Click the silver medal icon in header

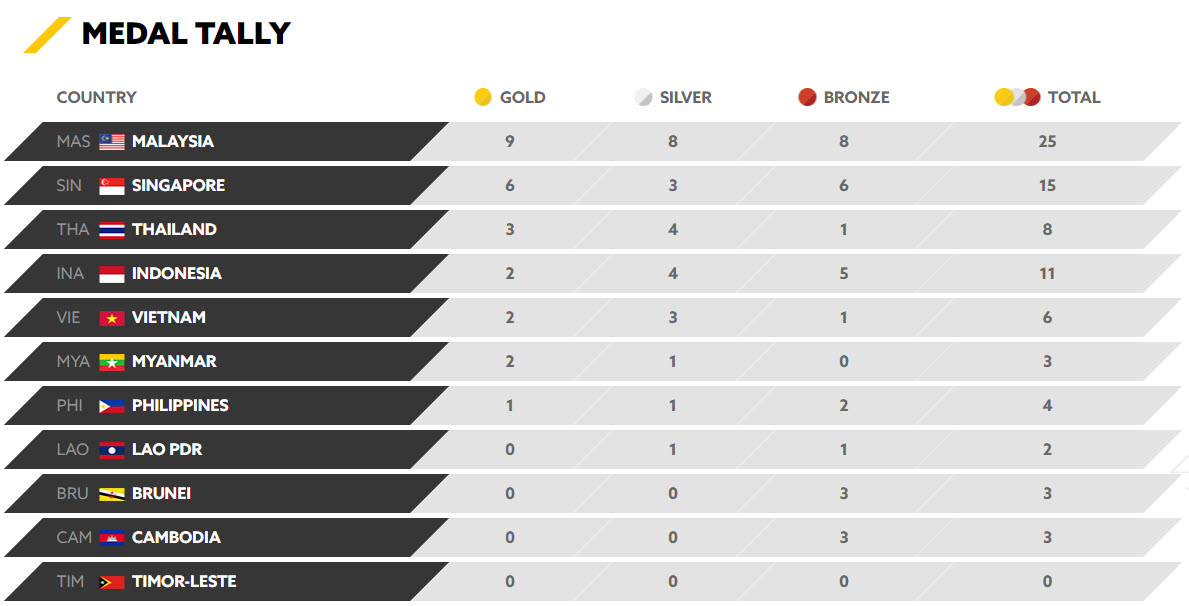[x=643, y=98]
